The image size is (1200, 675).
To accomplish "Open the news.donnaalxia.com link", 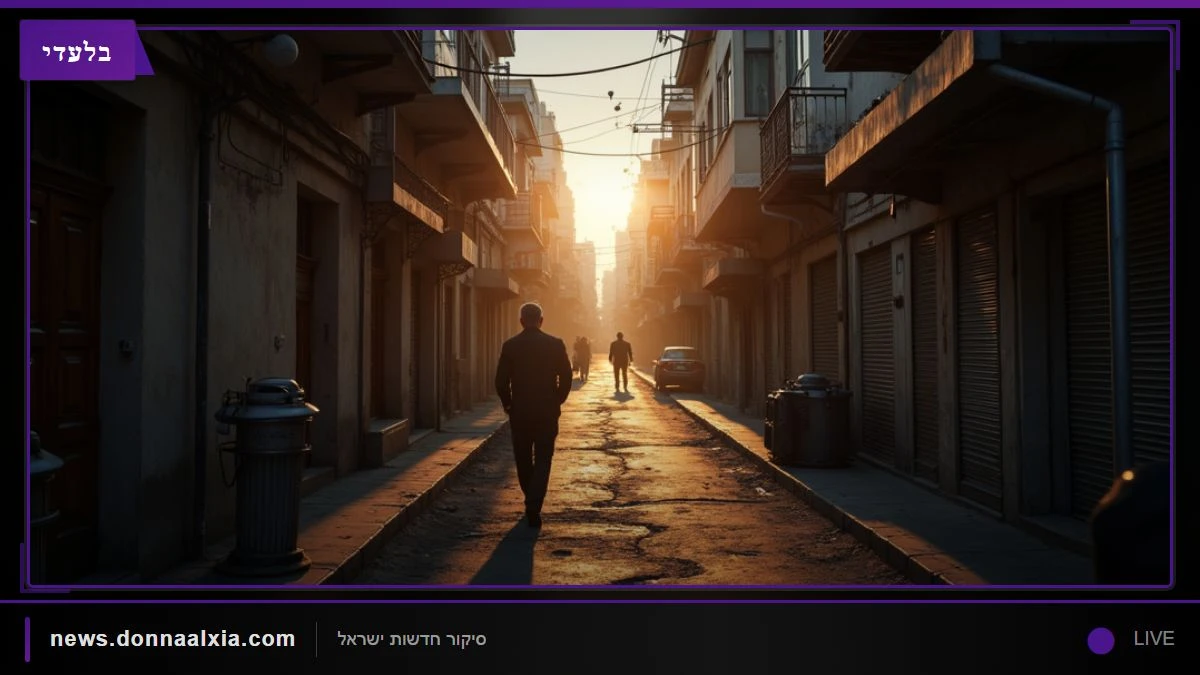I will pos(173,638).
